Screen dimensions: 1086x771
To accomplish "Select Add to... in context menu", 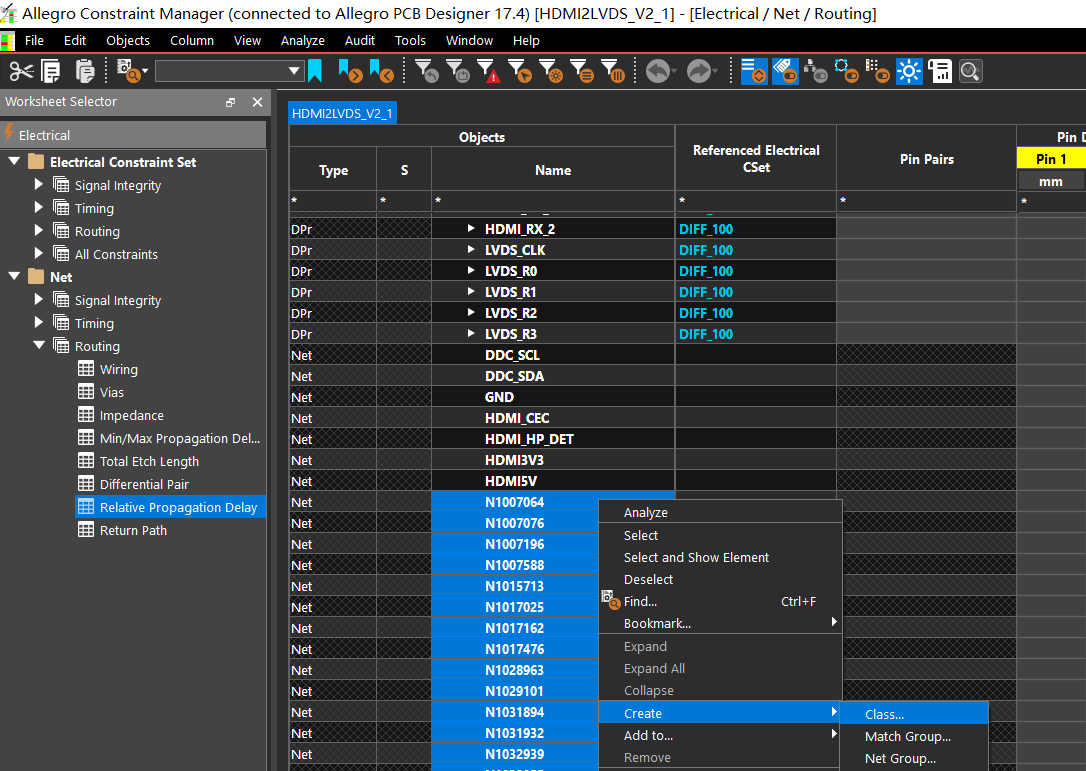I will coord(720,736).
